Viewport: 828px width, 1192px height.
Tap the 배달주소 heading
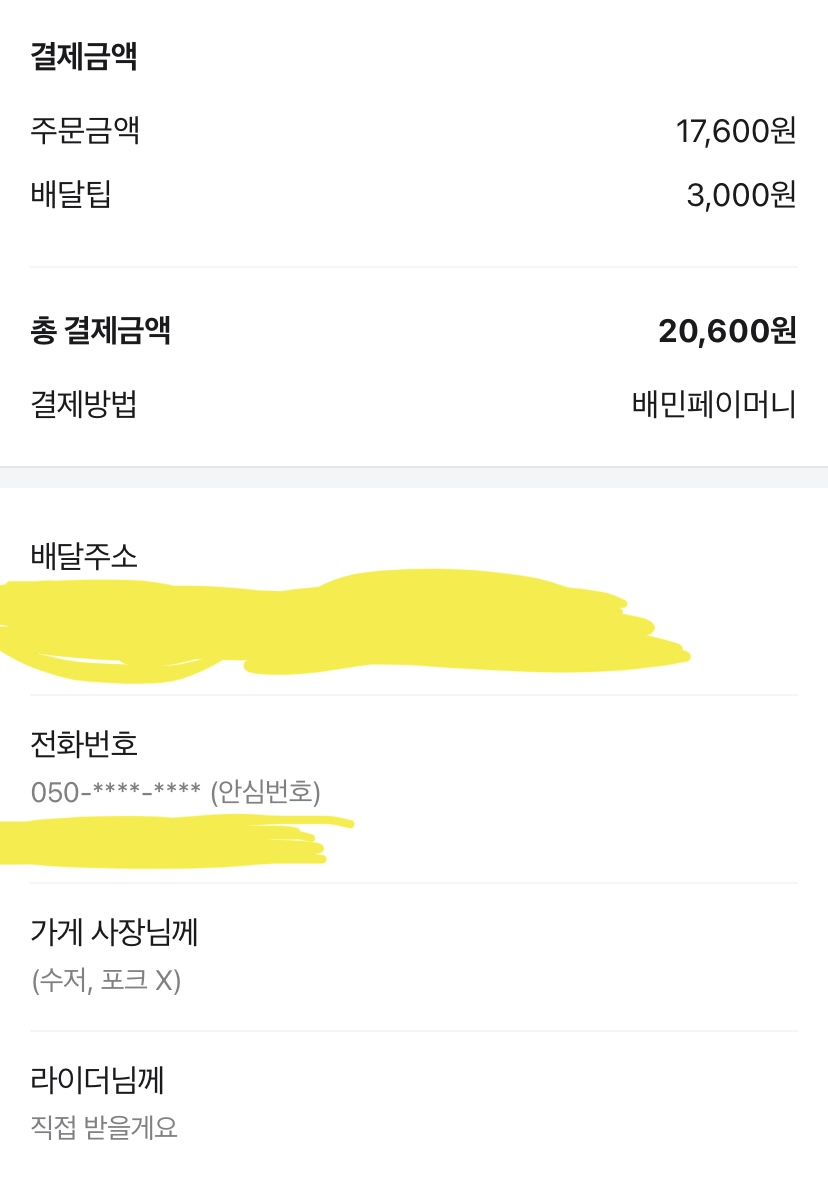(x=84, y=556)
